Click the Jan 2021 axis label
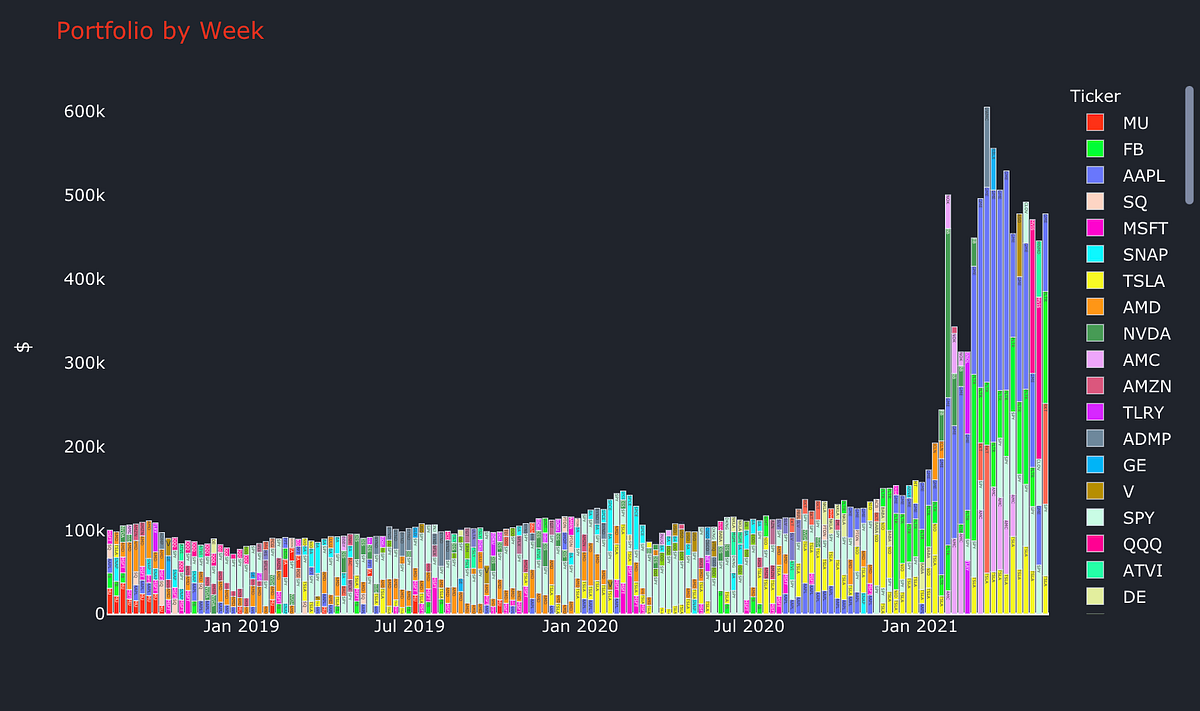1200x711 pixels. point(919,626)
